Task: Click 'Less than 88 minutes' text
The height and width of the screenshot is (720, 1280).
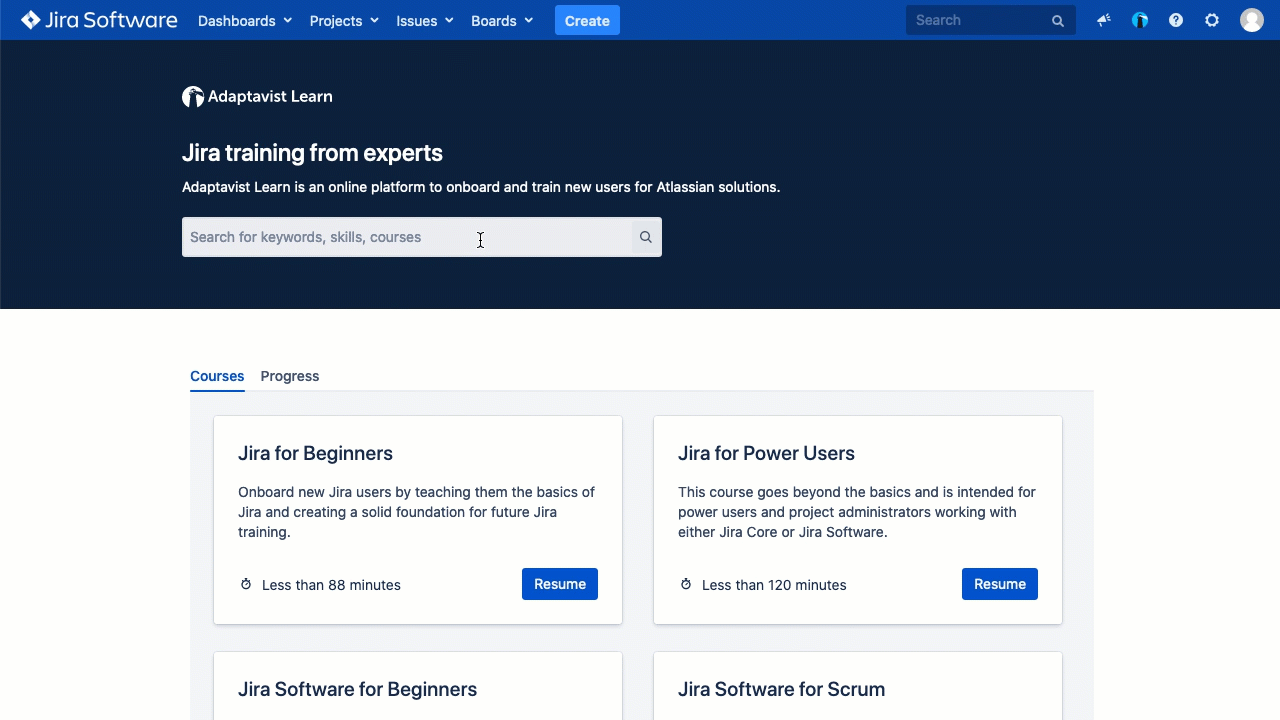Action: coord(331,585)
